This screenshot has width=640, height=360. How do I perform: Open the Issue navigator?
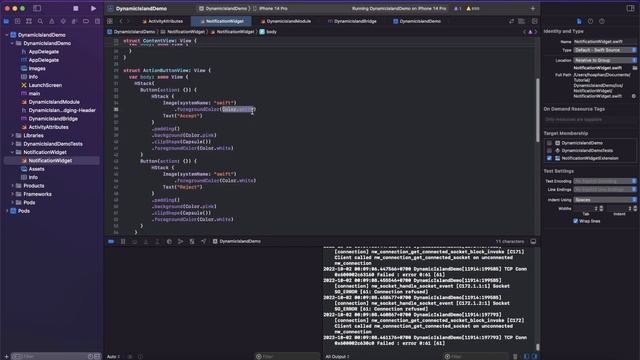click(51, 21)
